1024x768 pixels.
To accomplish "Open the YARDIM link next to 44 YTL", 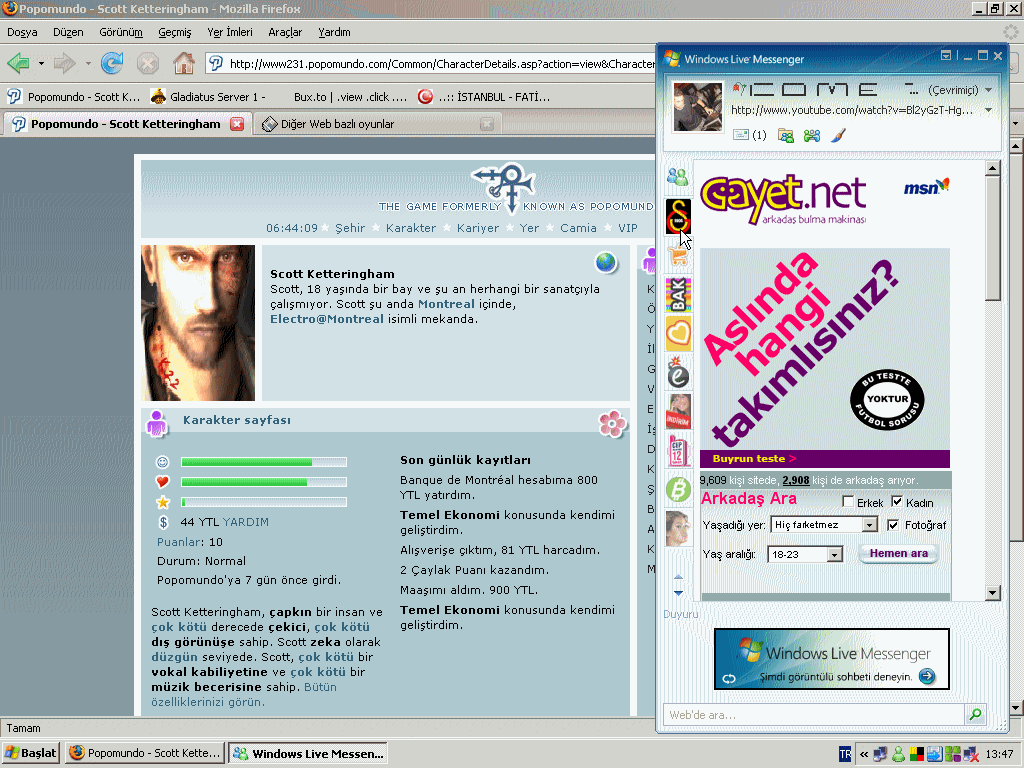I will tap(246, 522).
